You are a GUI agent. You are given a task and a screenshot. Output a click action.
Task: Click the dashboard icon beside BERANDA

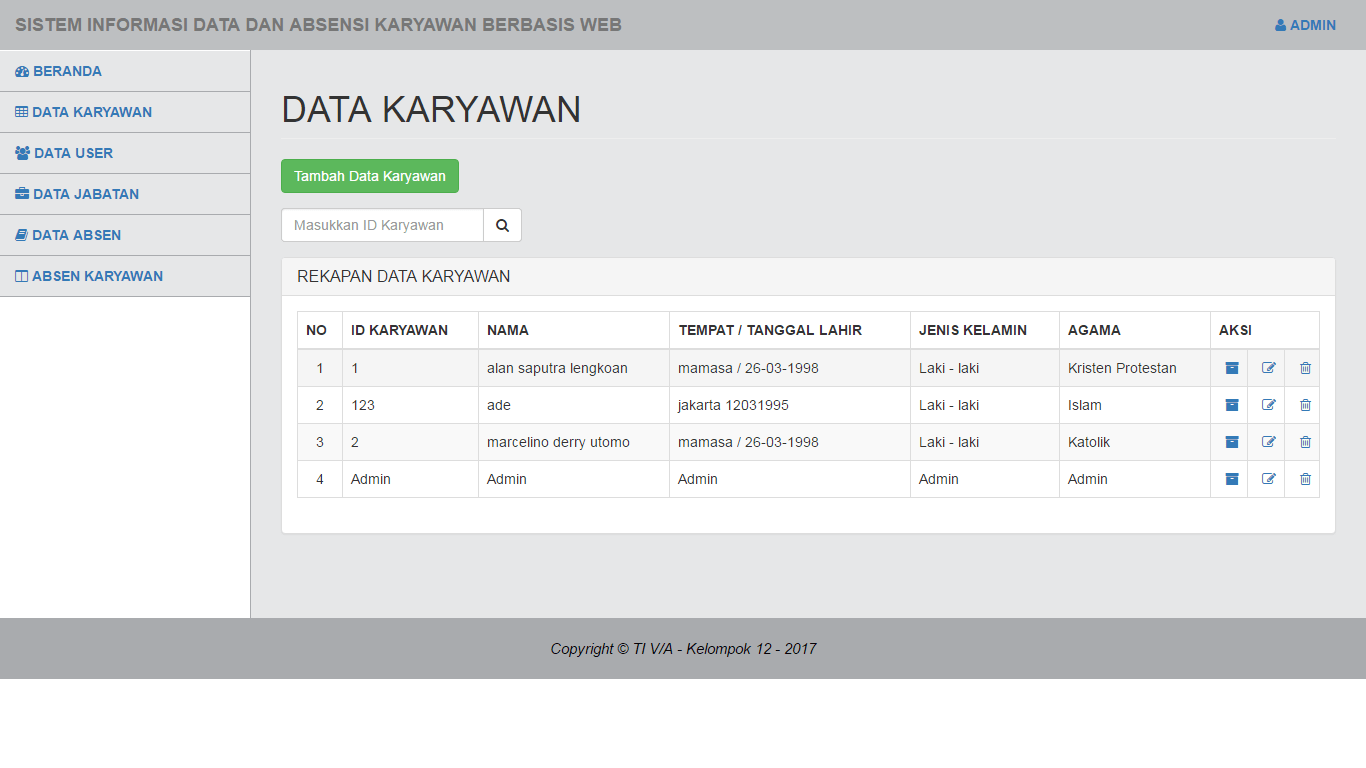[x=22, y=72]
